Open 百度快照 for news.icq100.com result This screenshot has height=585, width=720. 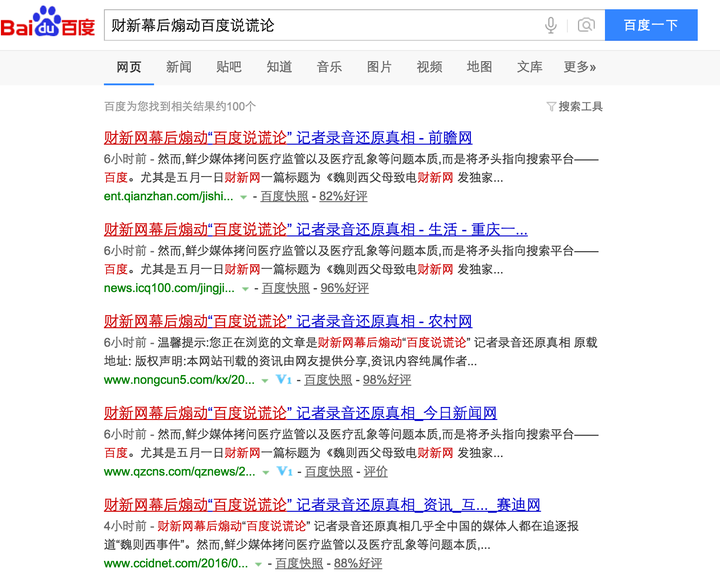pyautogui.click(x=286, y=288)
